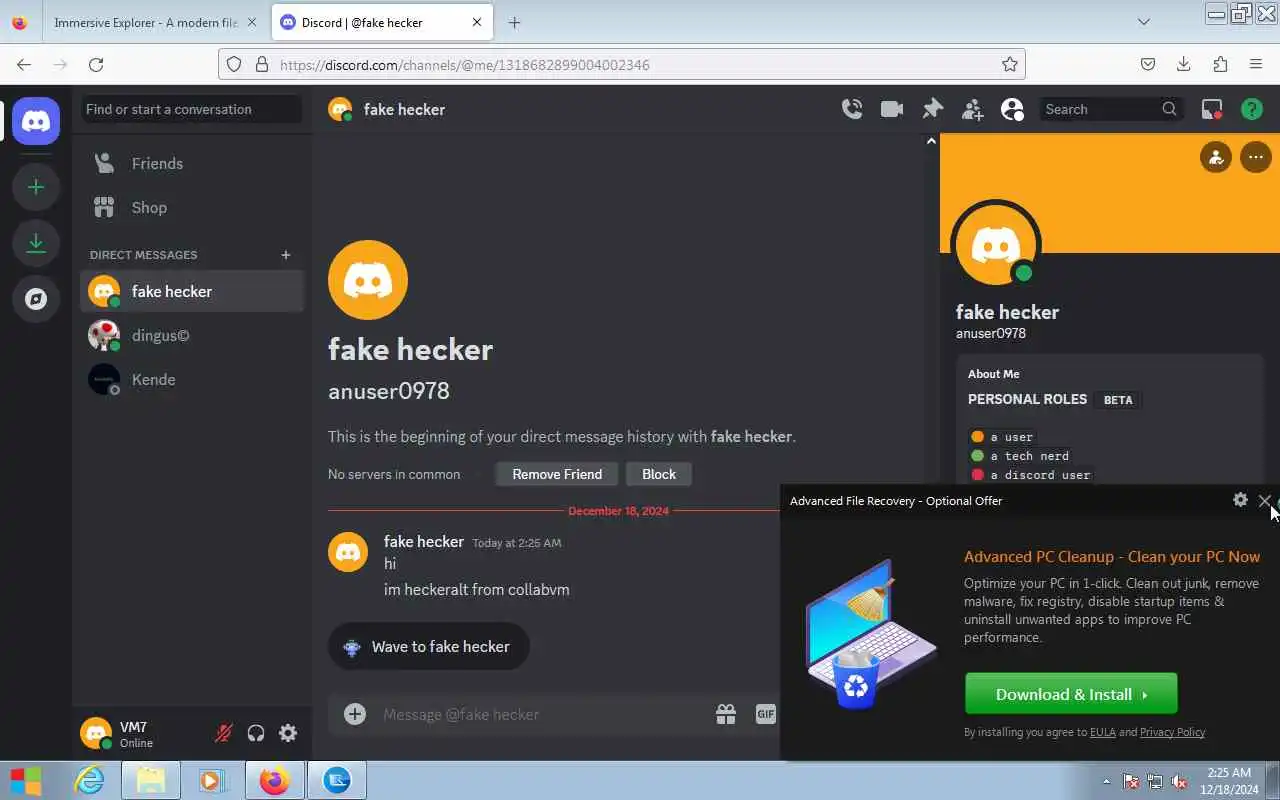Click fake hecker name in message
Image resolution: width=1280 pixels, height=800 pixels.
click(424, 541)
